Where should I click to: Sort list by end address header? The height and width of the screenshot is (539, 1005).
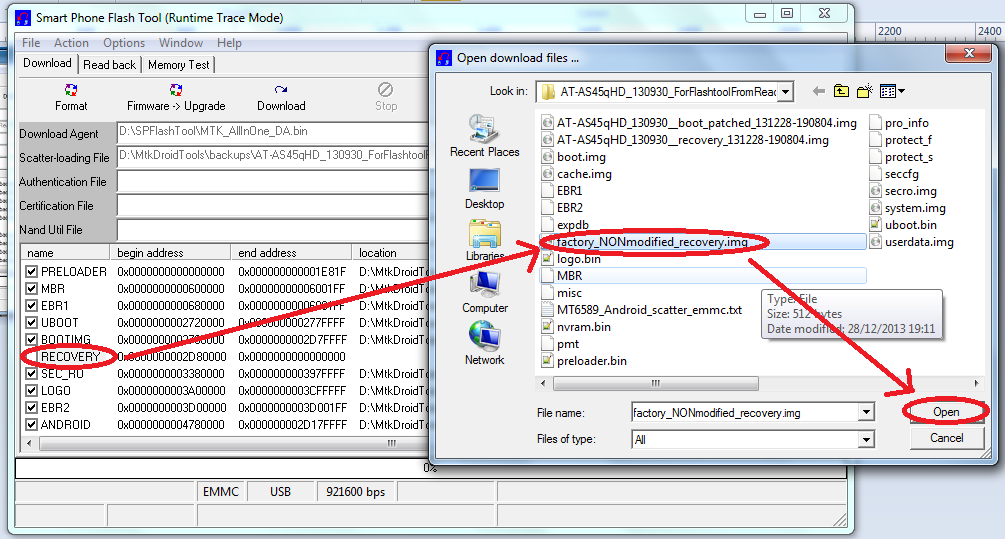[x=291, y=253]
